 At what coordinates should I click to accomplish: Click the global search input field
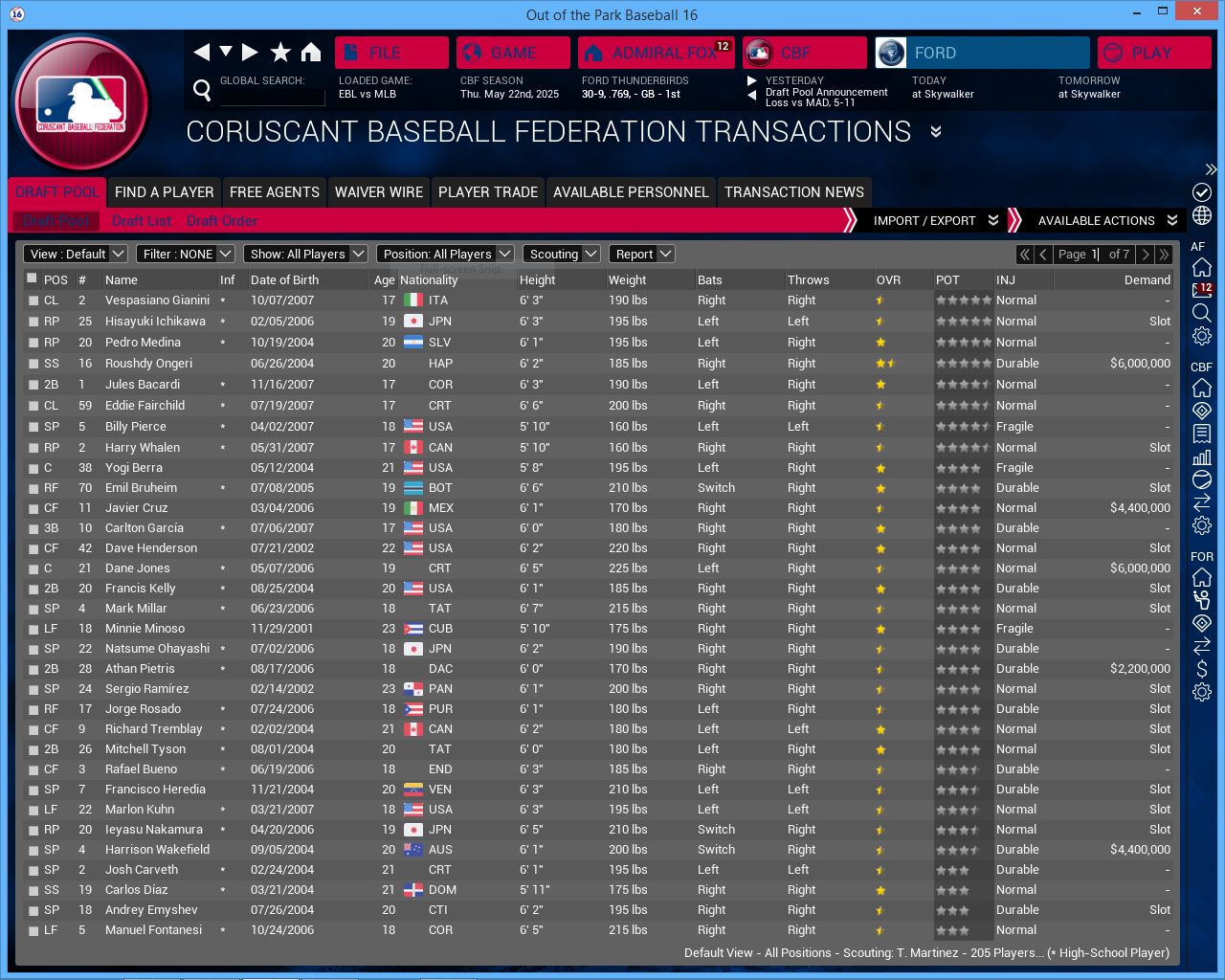click(x=273, y=97)
